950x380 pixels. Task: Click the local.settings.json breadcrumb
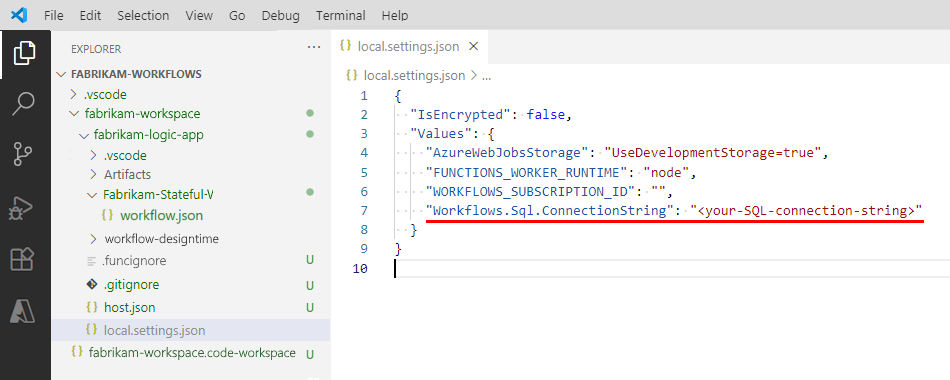click(x=414, y=76)
